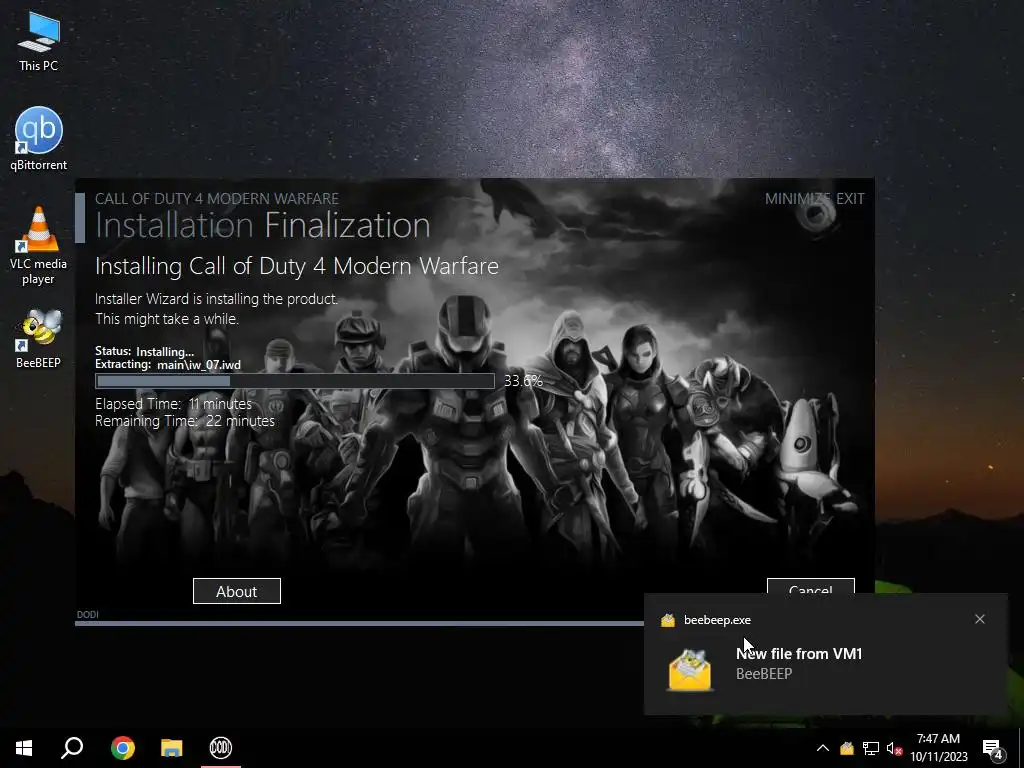Click the beebeep.exe notification header

coord(717,620)
